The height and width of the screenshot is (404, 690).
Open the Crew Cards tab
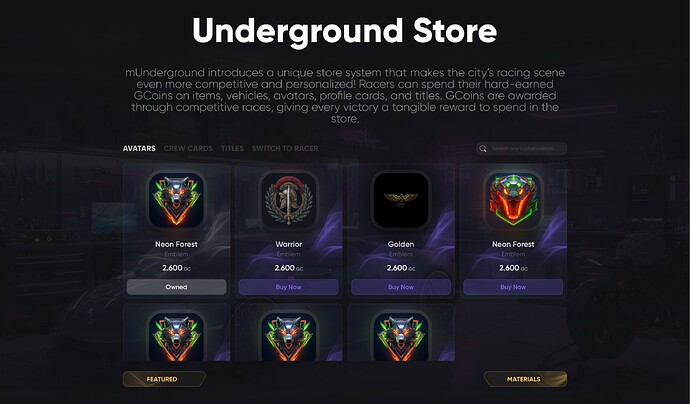point(188,148)
